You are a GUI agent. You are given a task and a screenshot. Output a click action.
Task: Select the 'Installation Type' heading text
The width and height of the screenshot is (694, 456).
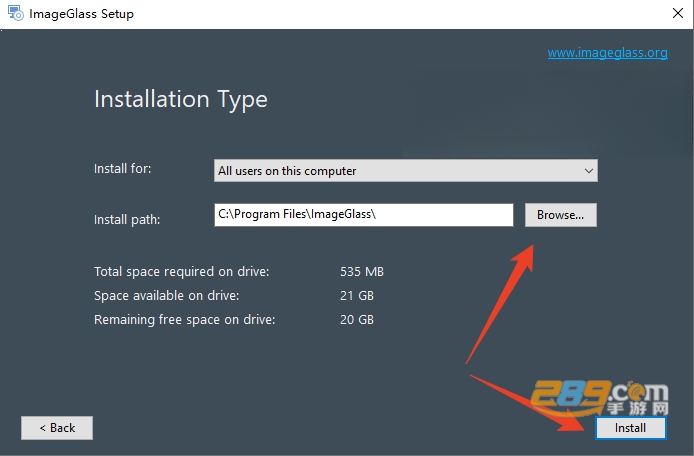click(x=181, y=100)
